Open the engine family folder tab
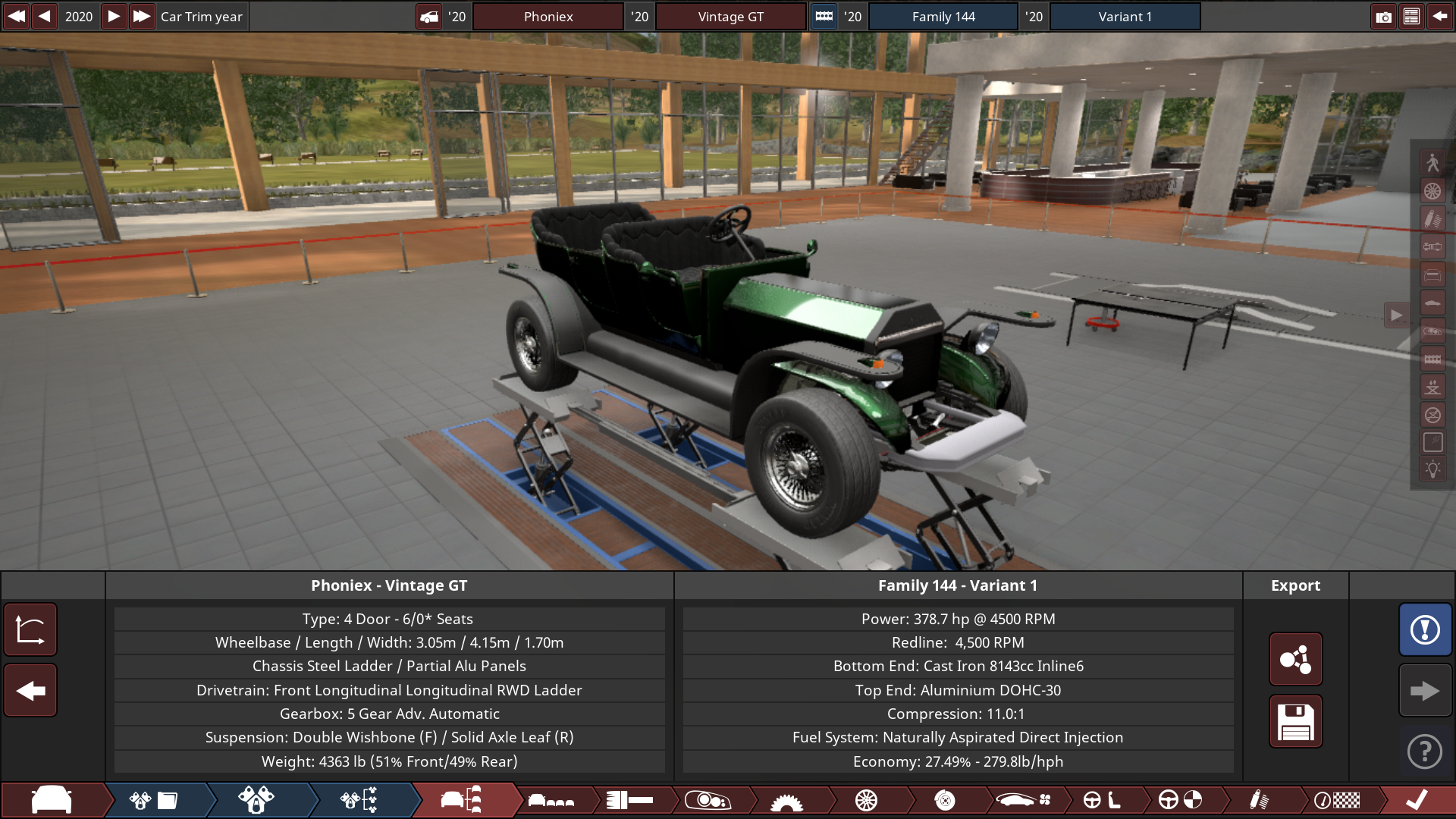The width and height of the screenshot is (1456, 819). click(153, 800)
